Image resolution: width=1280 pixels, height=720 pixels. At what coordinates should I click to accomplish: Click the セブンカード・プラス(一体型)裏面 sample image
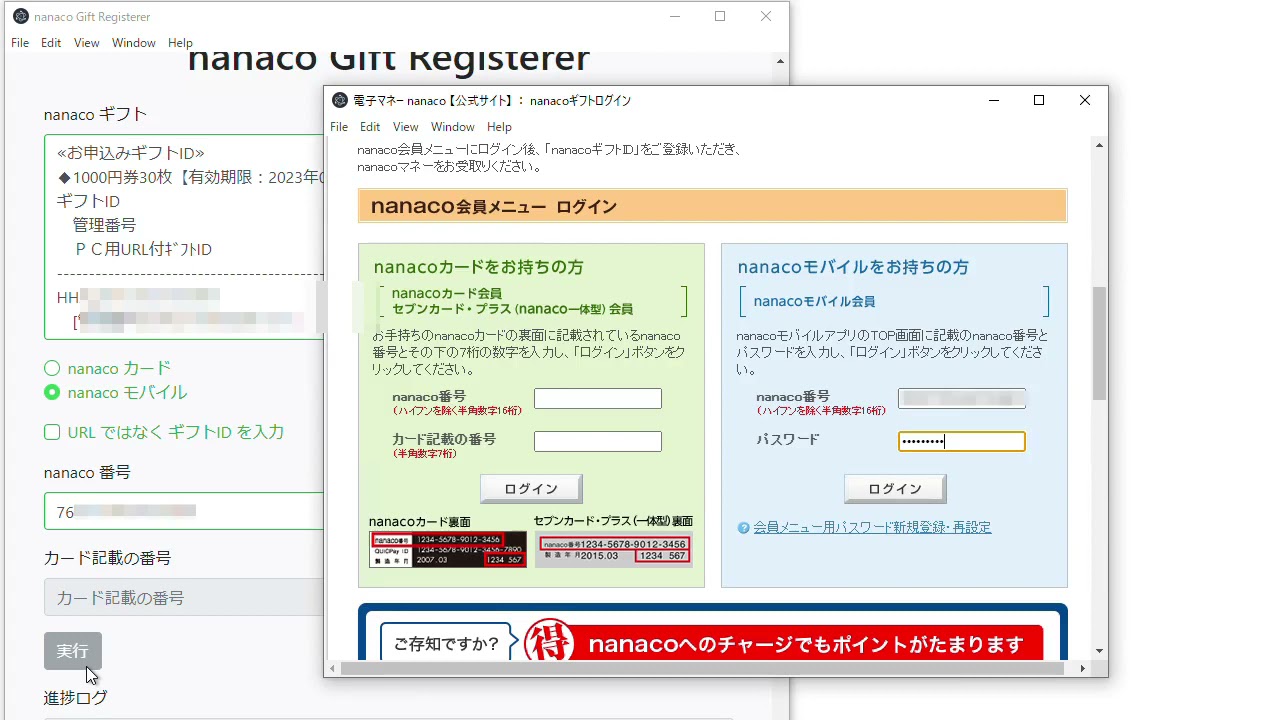[x=614, y=550]
